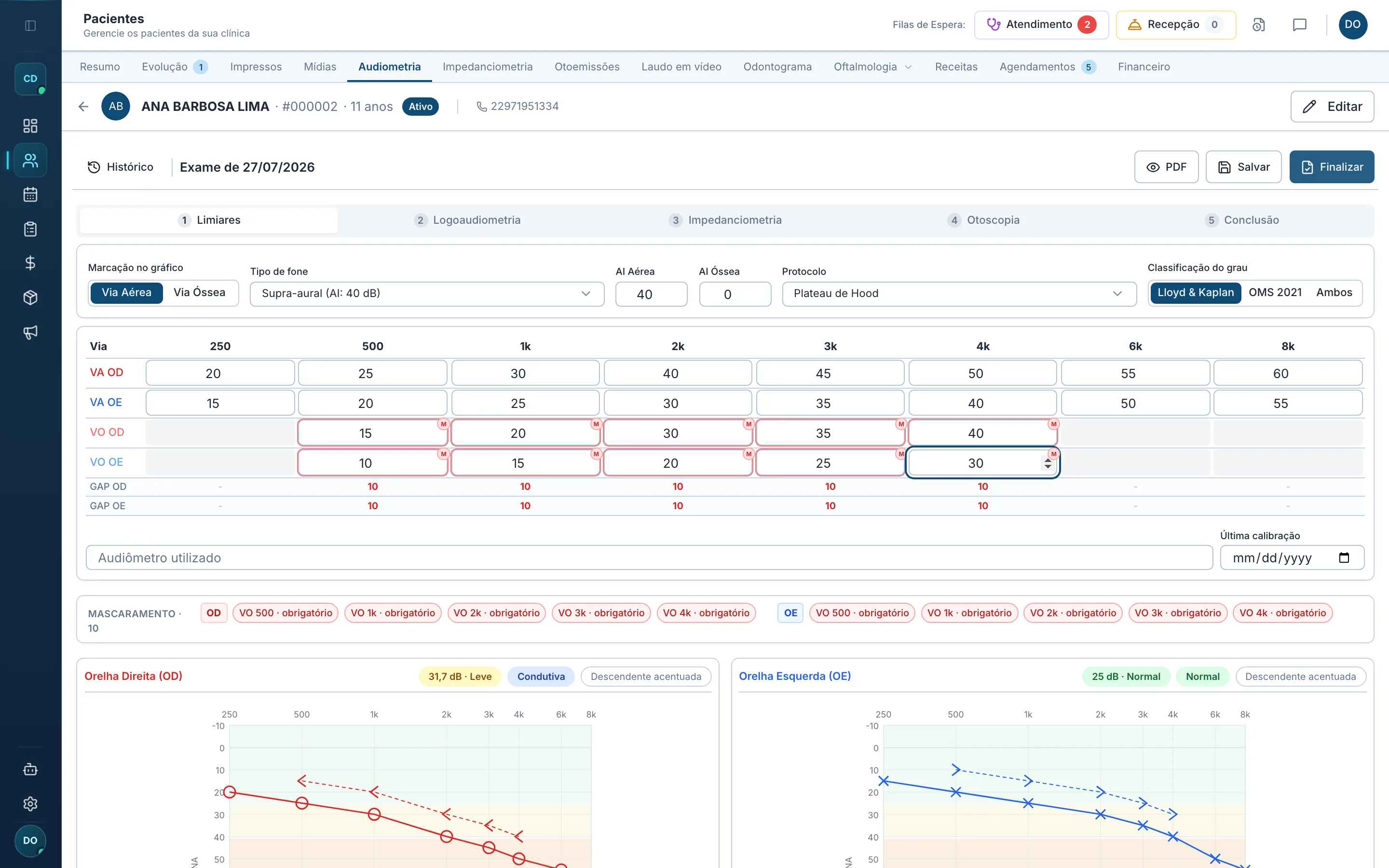1389x868 pixels.
Task: Open the calendar icon in sidebar
Action: [30, 195]
